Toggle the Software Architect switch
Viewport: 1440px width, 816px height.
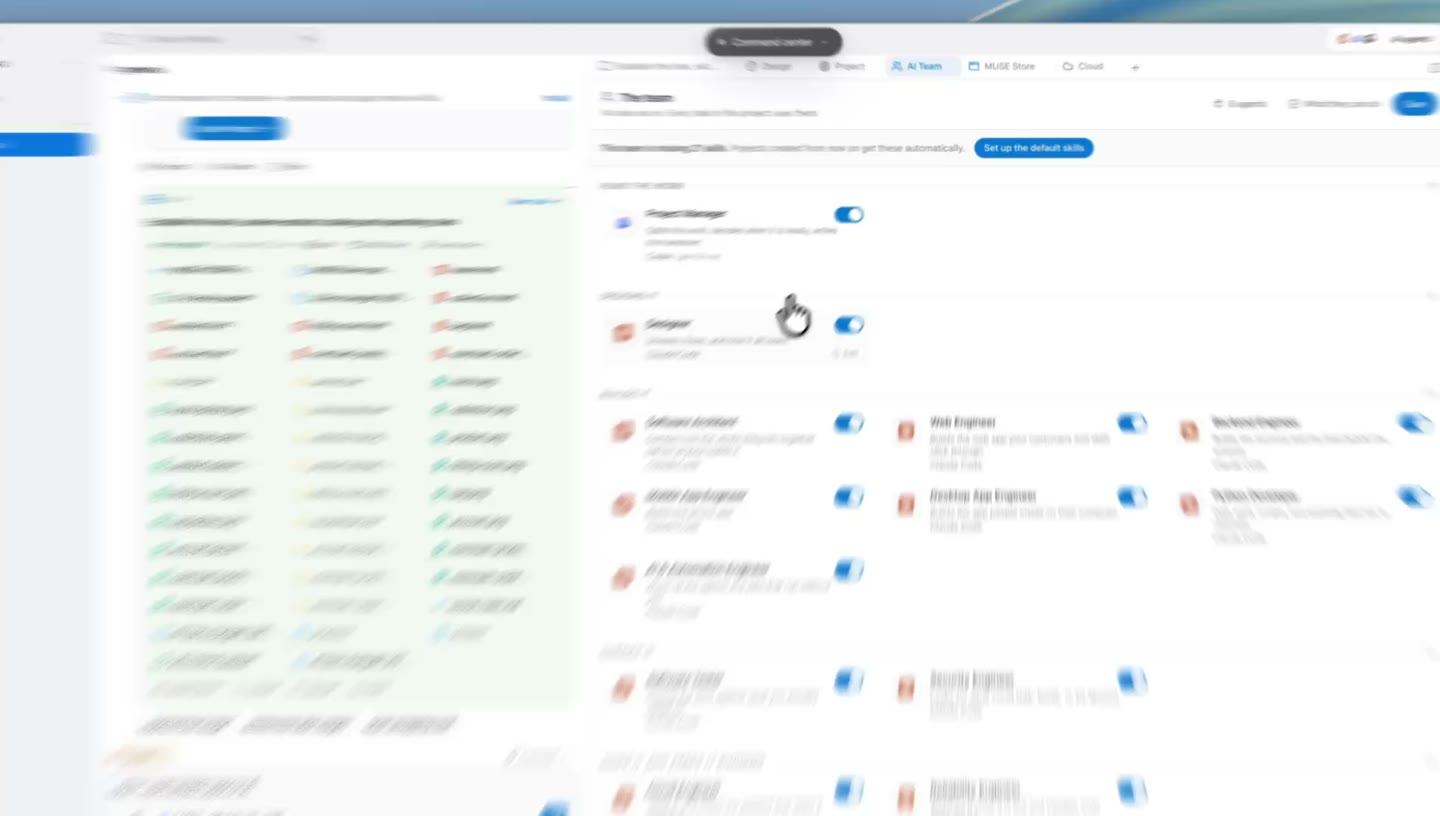pos(848,423)
